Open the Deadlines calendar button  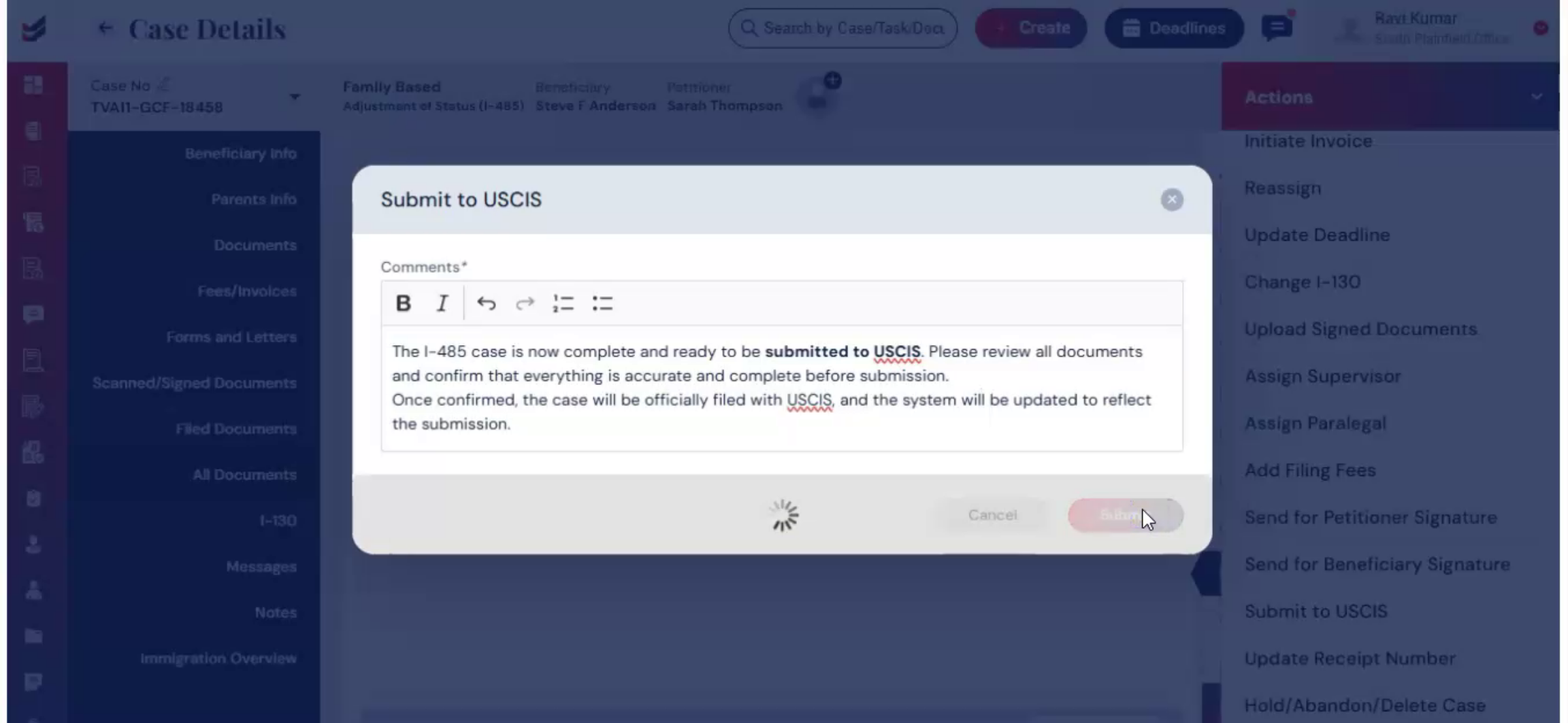[1174, 28]
